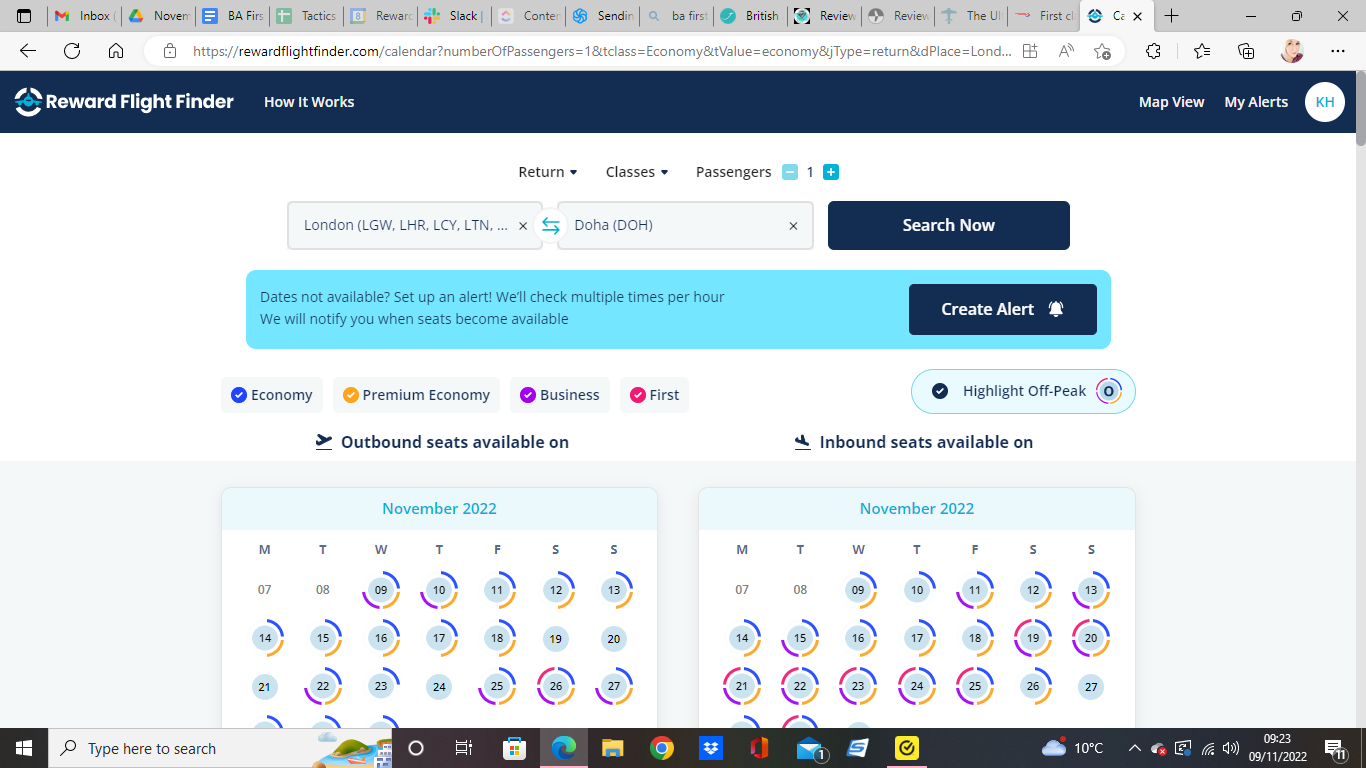Go to the Map View page
This screenshot has height=768, width=1366.
1171,102
